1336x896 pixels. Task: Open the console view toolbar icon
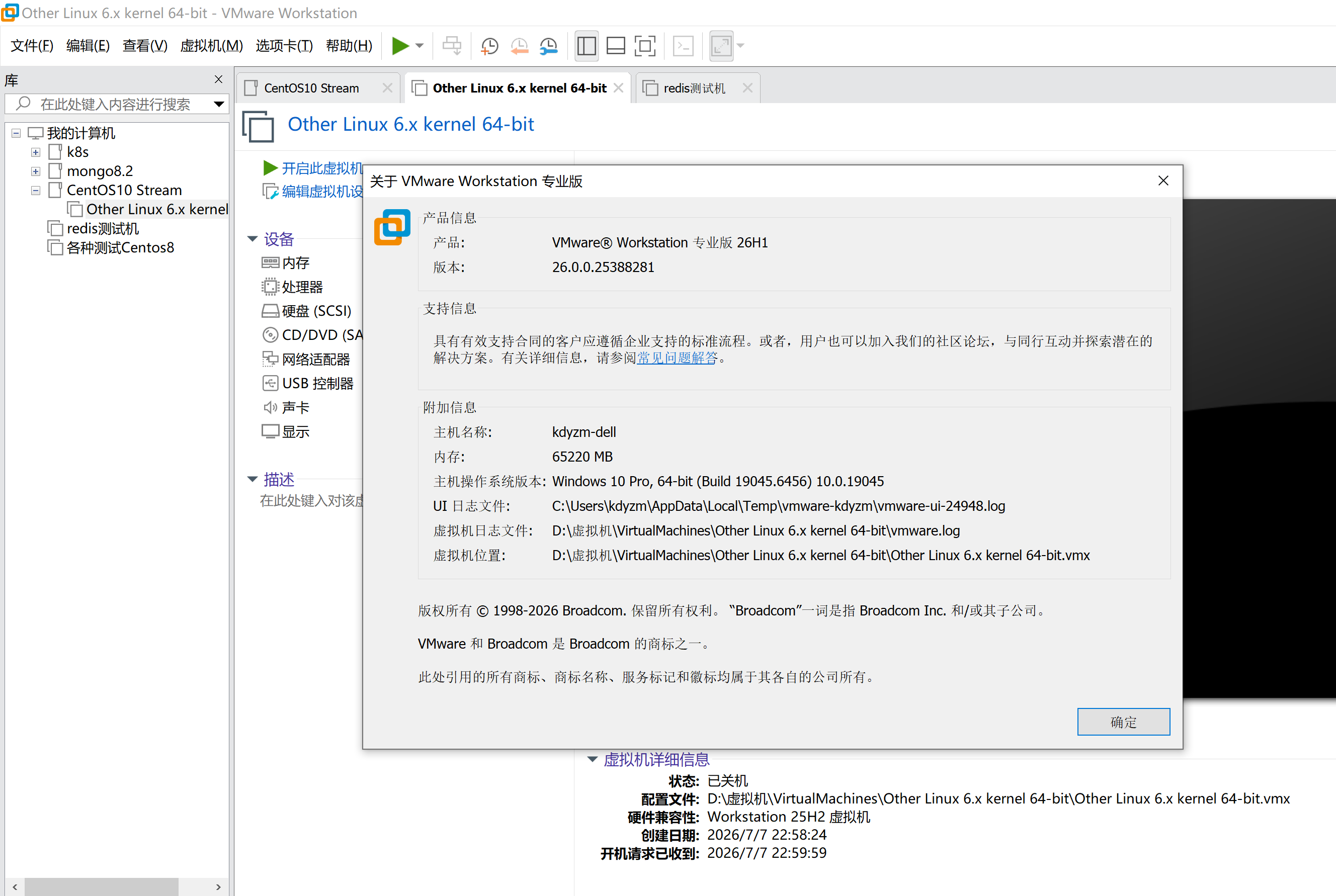[x=683, y=46]
